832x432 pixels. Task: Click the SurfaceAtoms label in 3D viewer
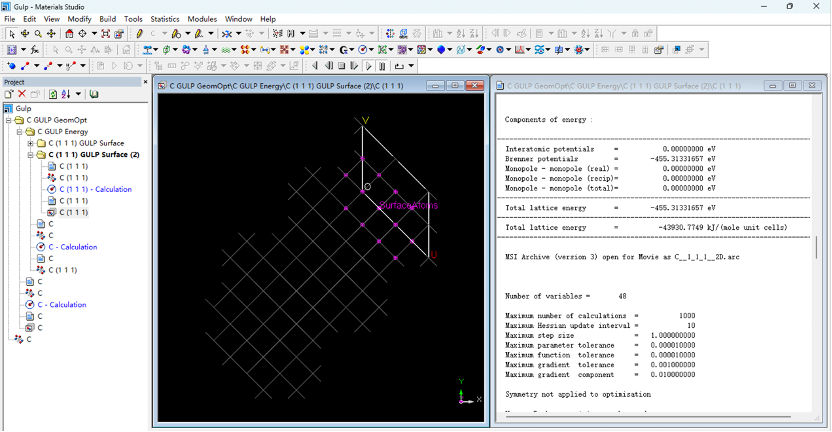(x=409, y=205)
